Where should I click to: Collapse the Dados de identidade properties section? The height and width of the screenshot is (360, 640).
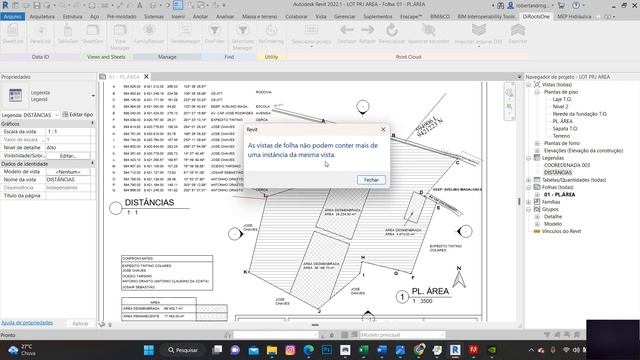(93, 164)
